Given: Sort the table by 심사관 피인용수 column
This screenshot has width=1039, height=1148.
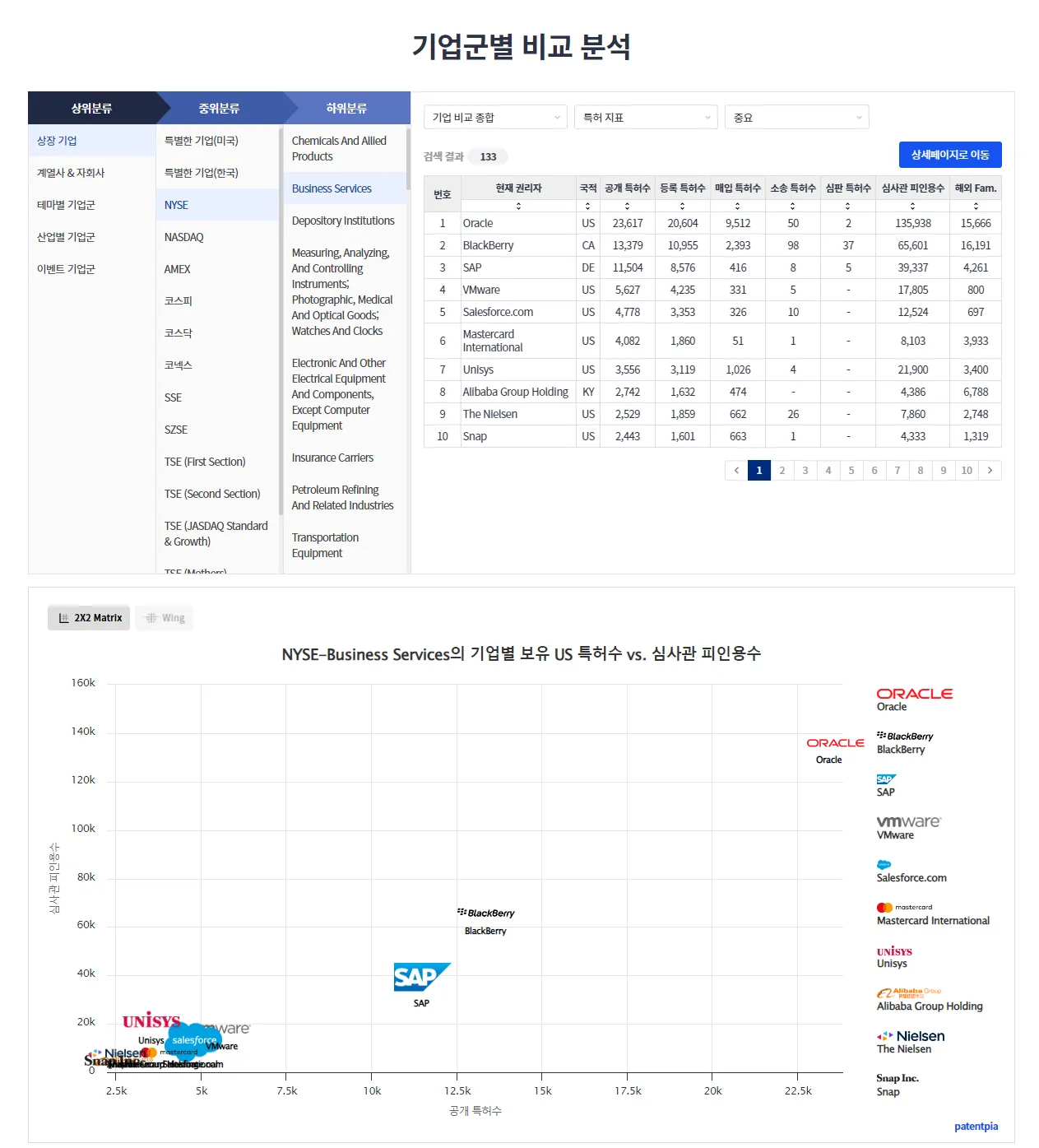Looking at the screenshot, I should (x=913, y=207).
